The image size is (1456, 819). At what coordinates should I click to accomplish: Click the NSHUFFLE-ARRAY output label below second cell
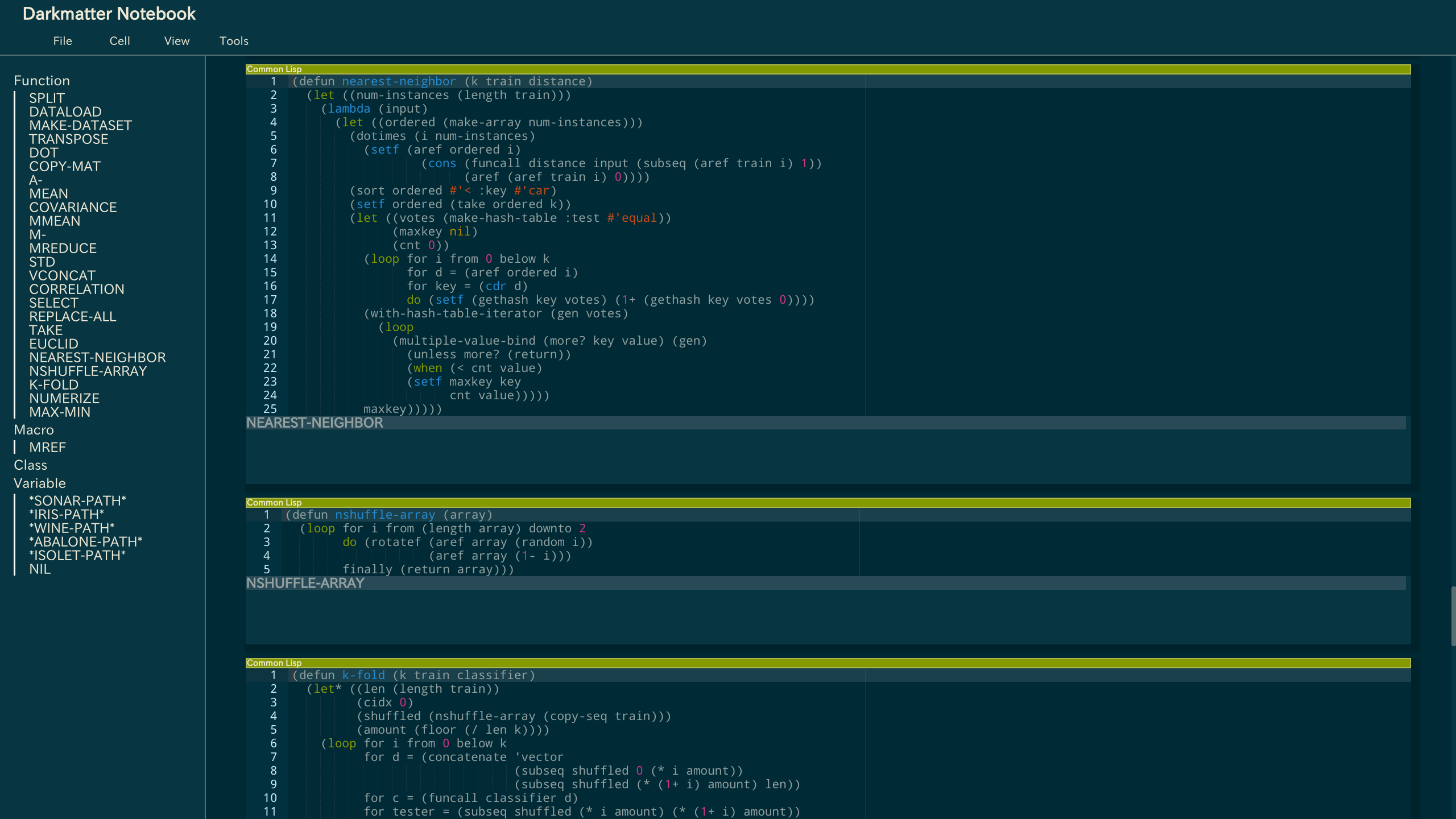305,584
